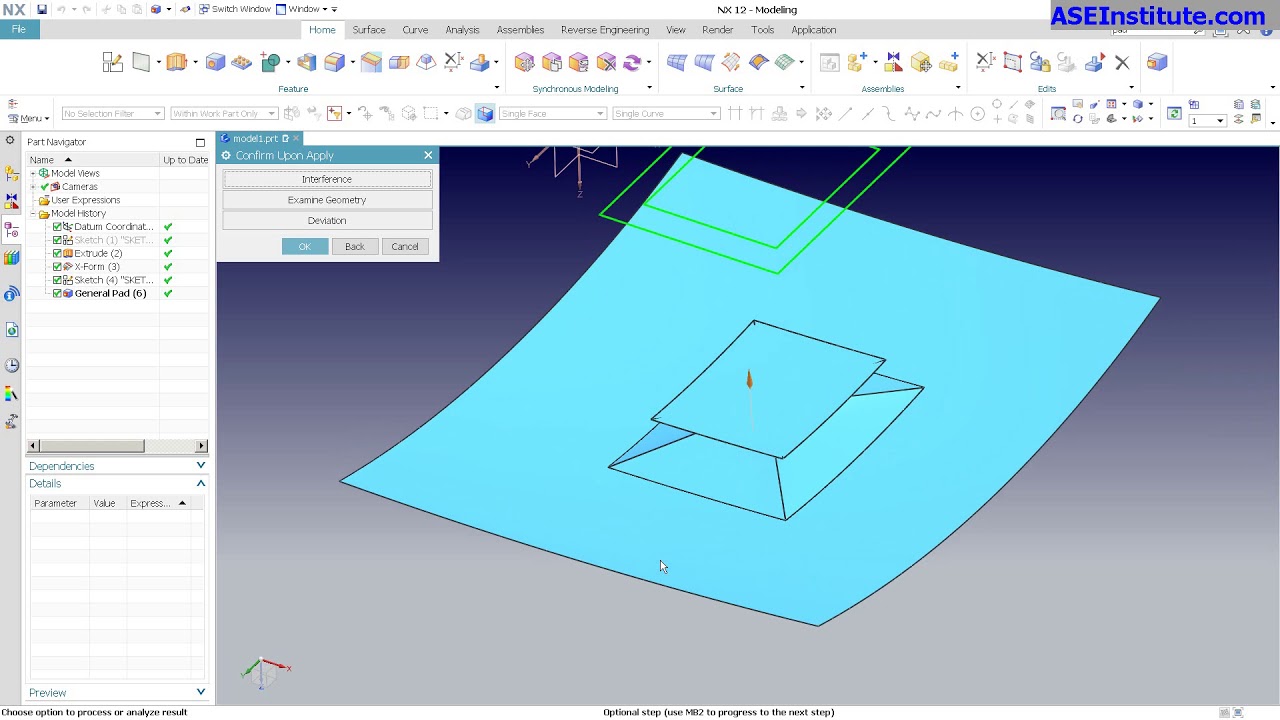This screenshot has width=1280, height=720.
Task: Open the Assembly Navigator sidebar icon
Action: pos(11,173)
